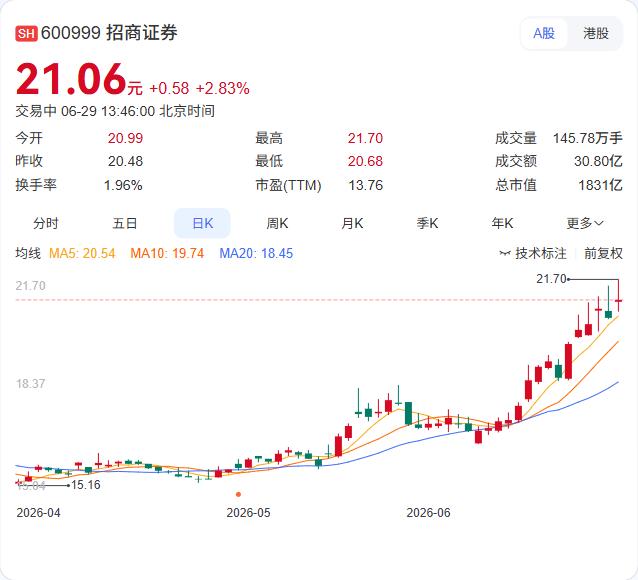The height and width of the screenshot is (580, 638).
Task: Switch to A股 market toggle
Action: pyautogui.click(x=544, y=33)
